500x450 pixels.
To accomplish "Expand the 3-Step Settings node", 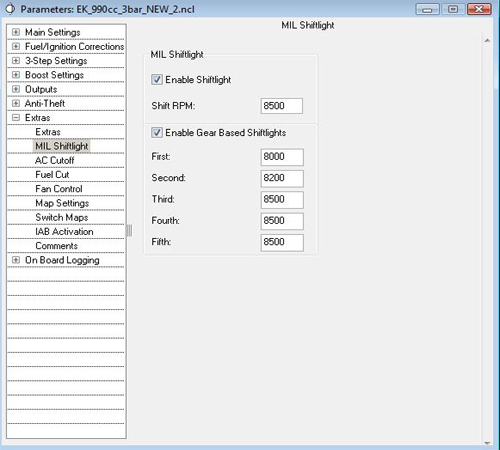I will tap(16, 60).
